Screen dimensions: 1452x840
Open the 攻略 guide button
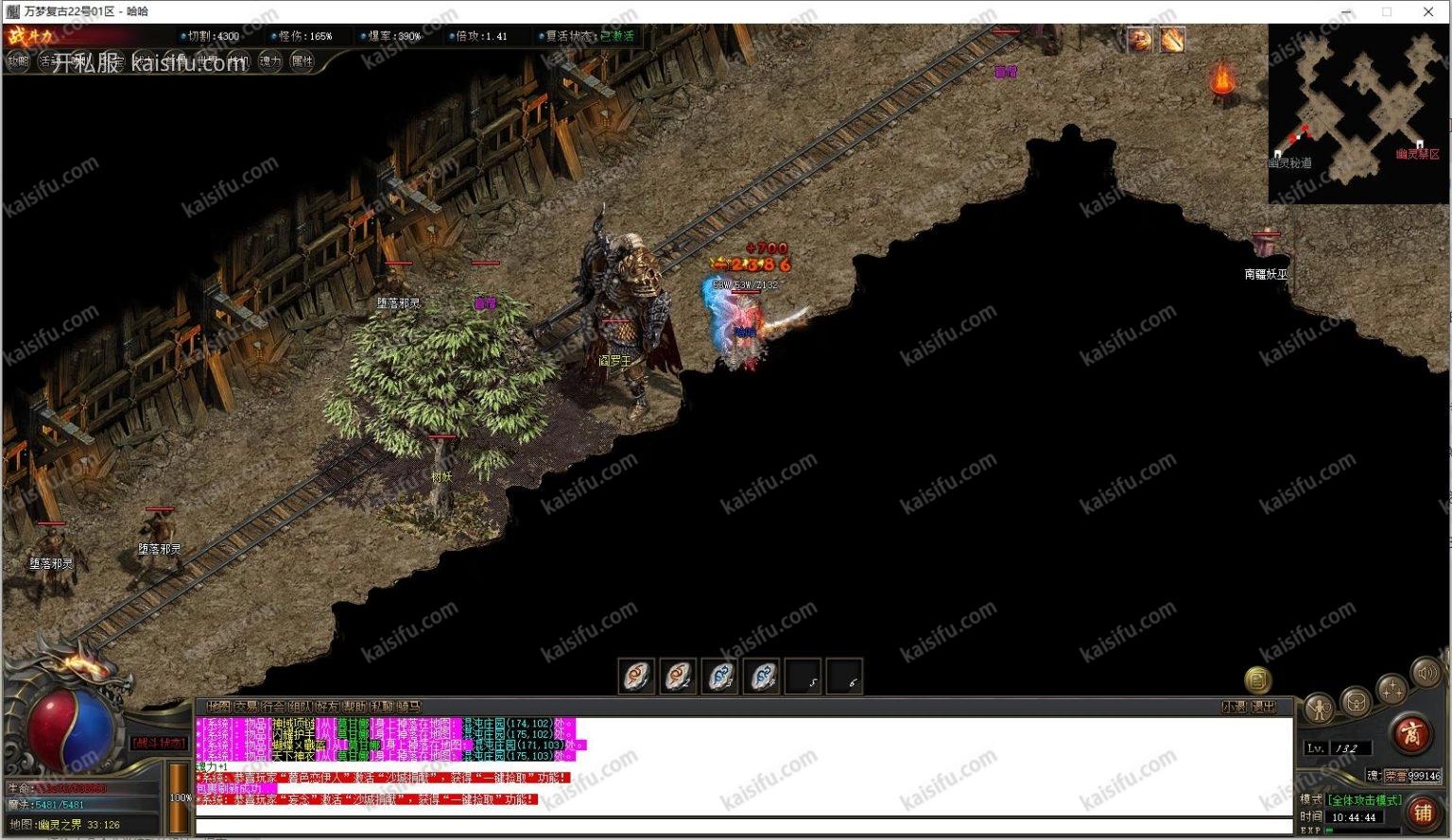click(x=18, y=61)
